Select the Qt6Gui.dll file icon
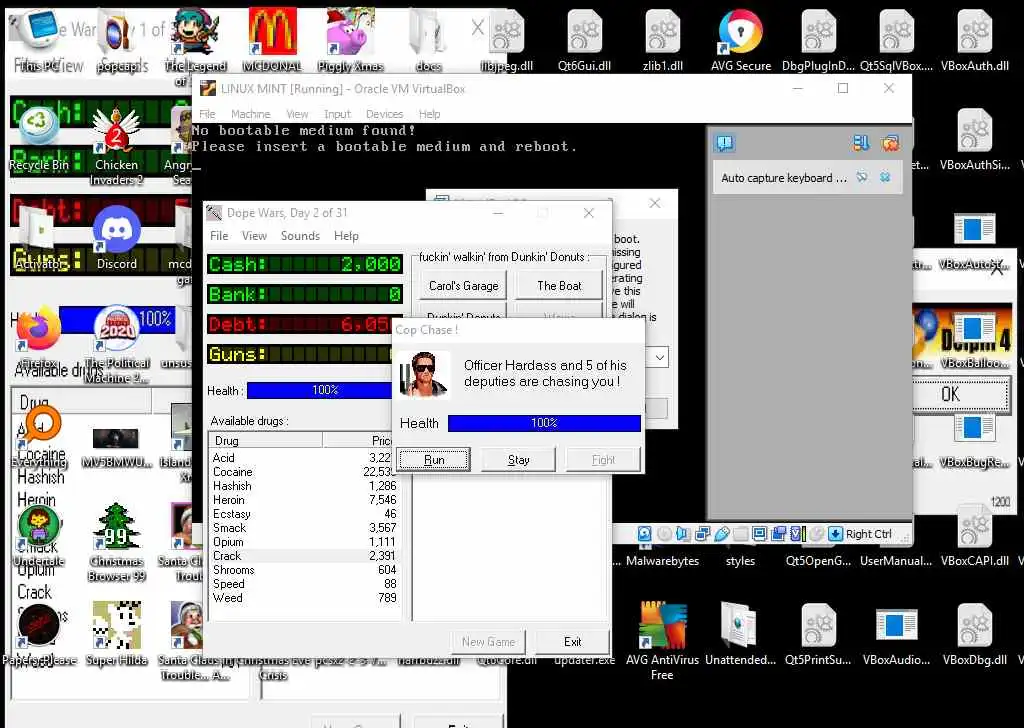1024x728 pixels. click(584, 39)
